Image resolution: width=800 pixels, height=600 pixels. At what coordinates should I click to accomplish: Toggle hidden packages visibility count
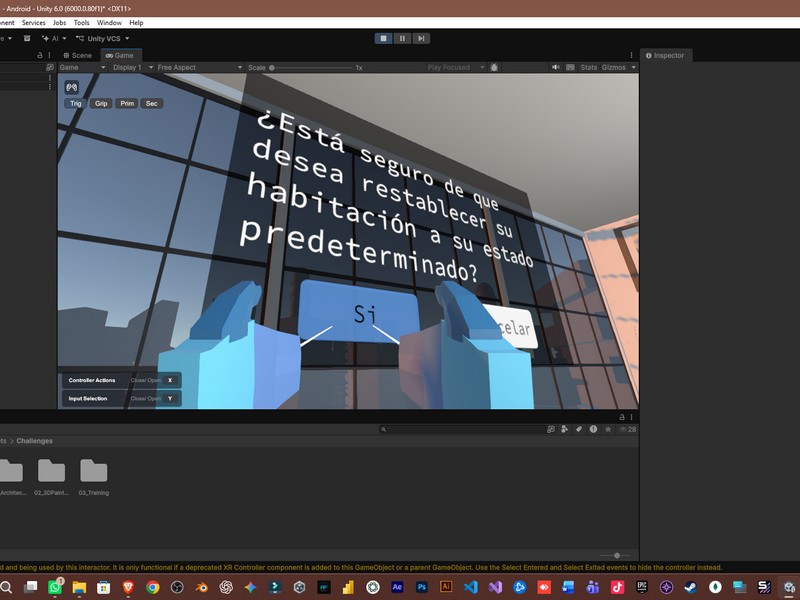(628, 429)
